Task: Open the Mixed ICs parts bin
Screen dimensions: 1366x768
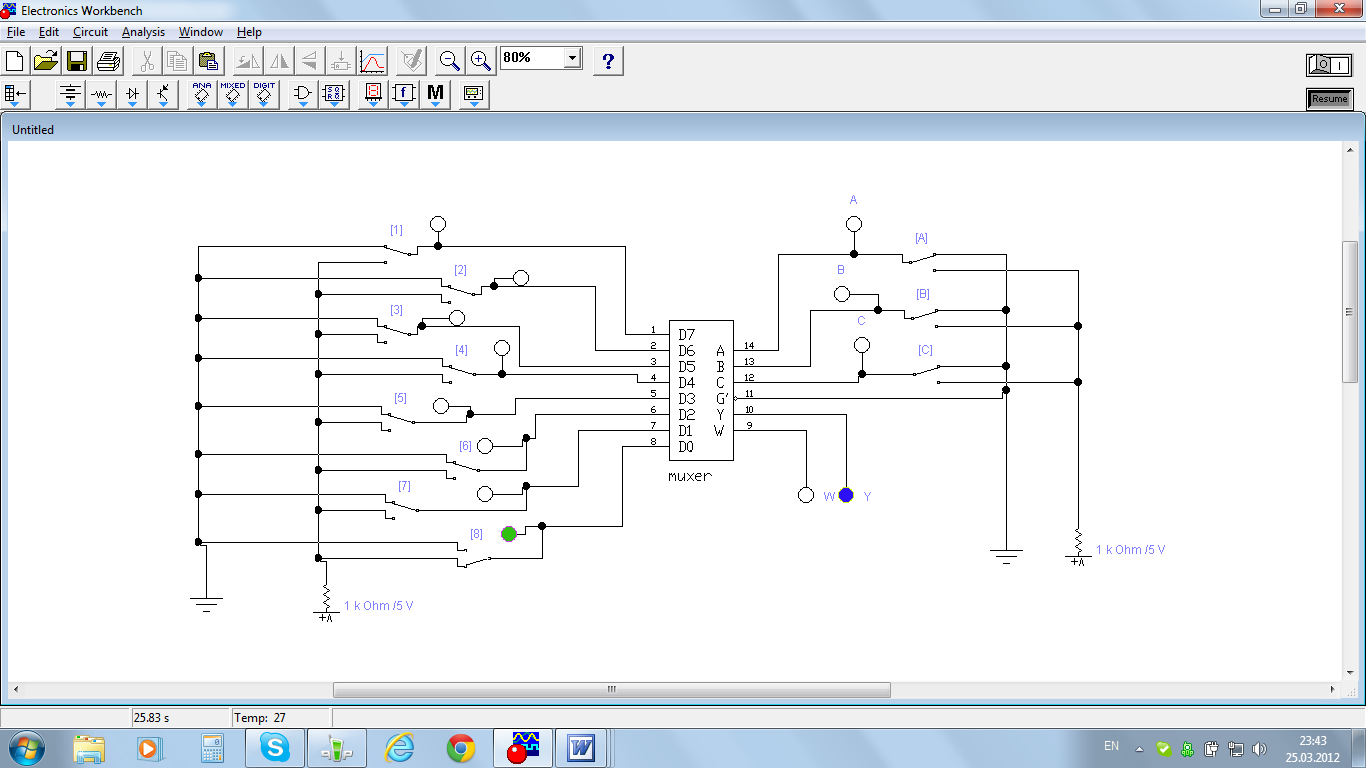Action: pos(233,95)
